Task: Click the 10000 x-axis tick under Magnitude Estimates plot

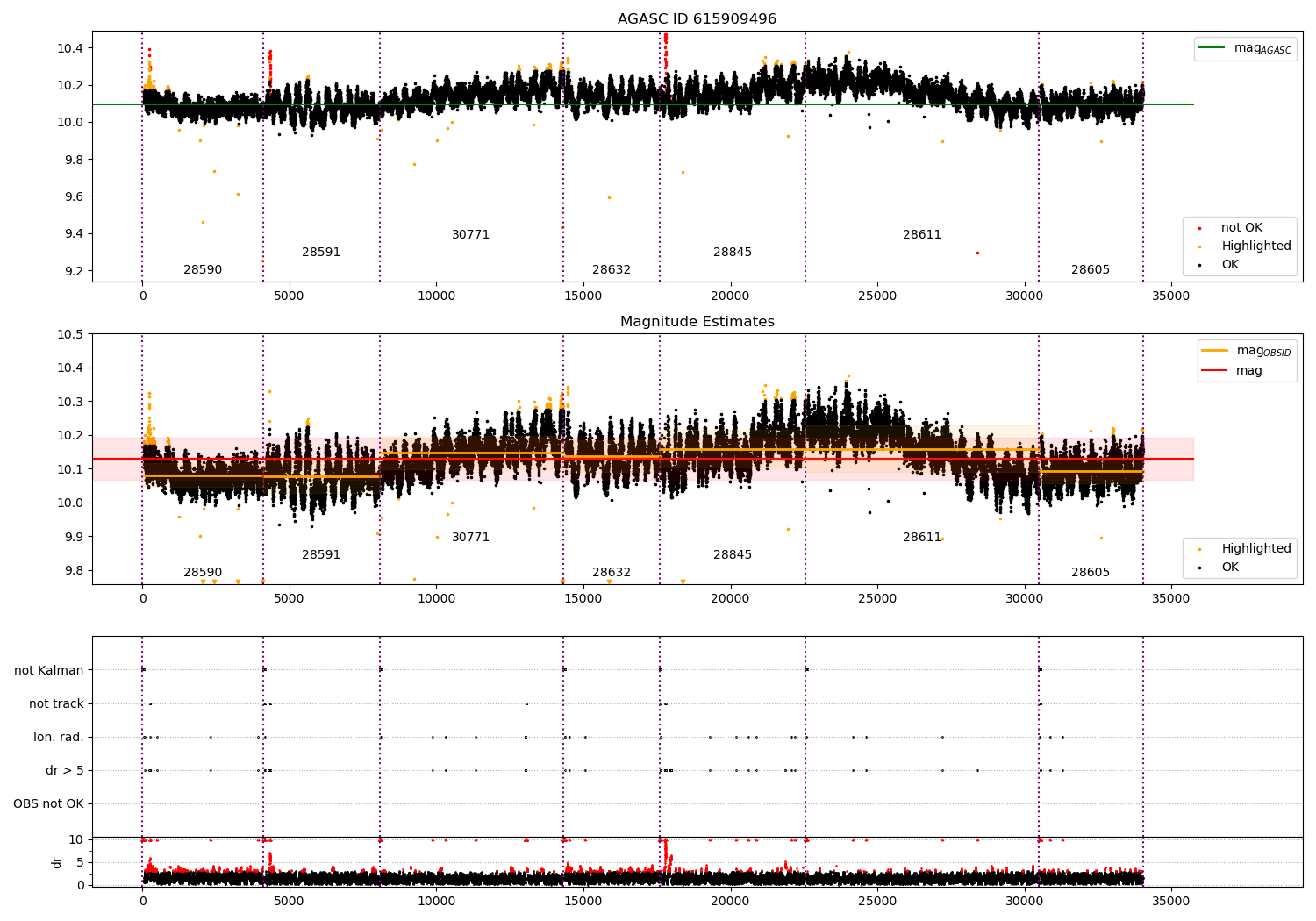Action: [x=436, y=598]
